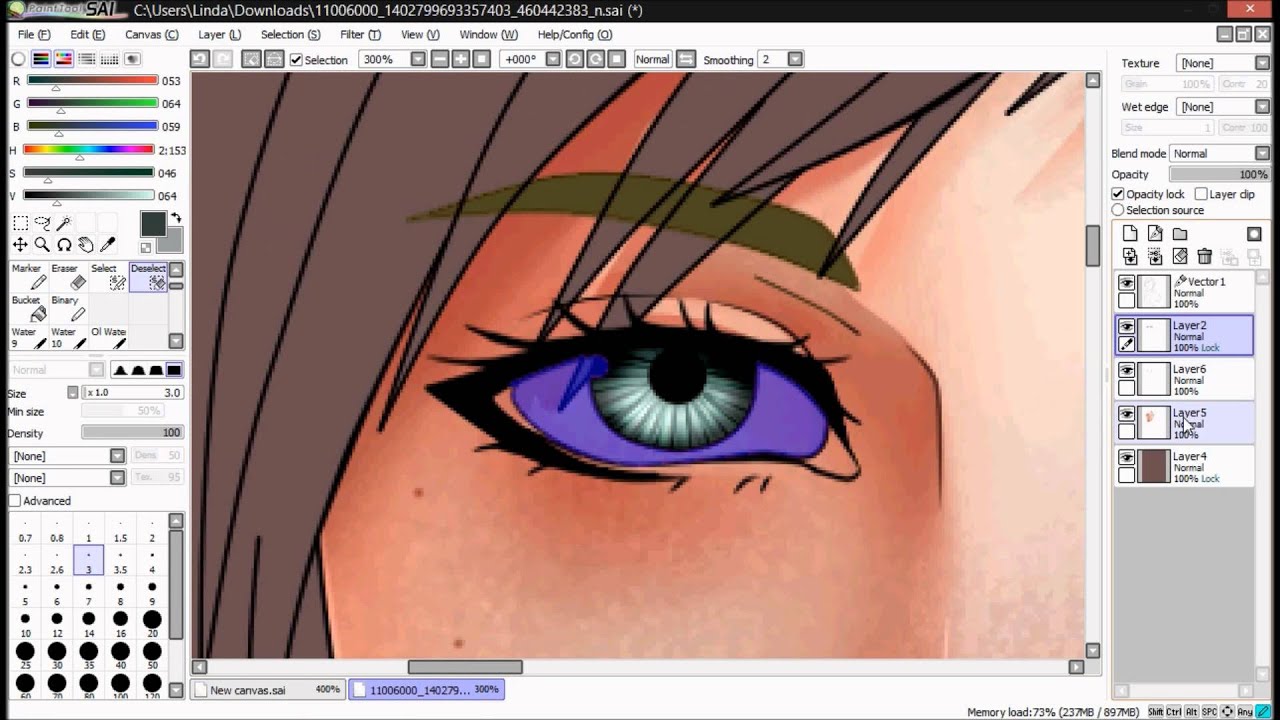Hide Layer6 using its eye icon
1280x720 pixels.
pos(1127,371)
